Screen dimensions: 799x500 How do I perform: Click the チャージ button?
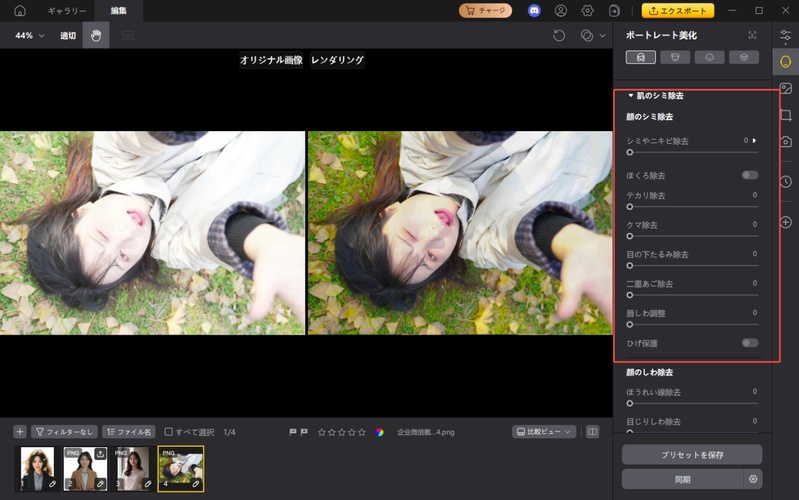[x=485, y=10]
